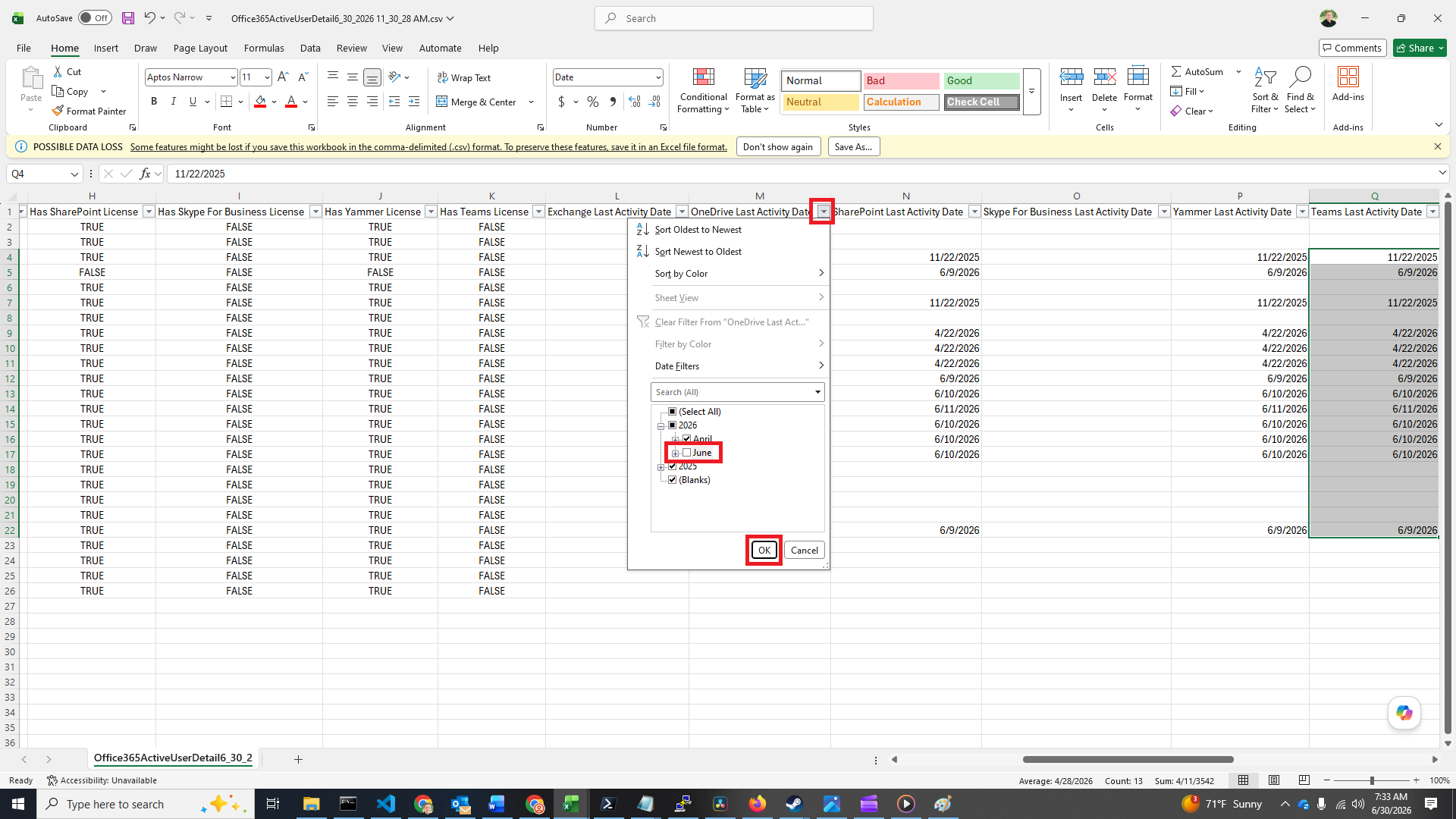1456x819 pixels.
Task: Click Insert Function fx icon
Action: (x=145, y=174)
